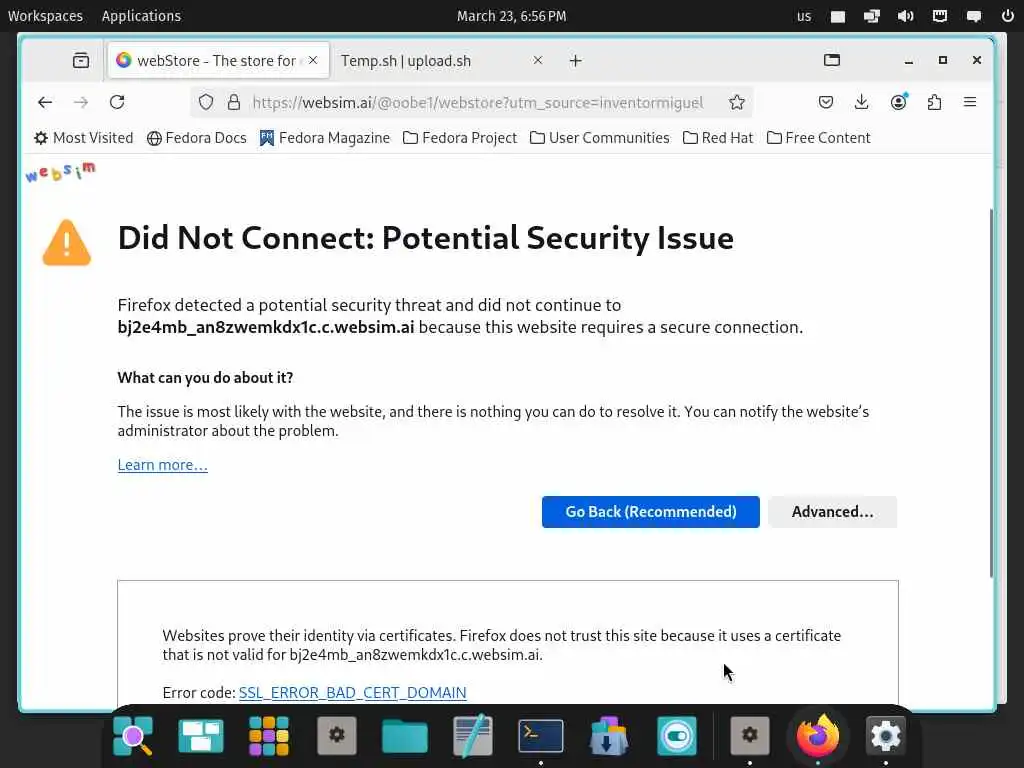This screenshot has height=768, width=1024.
Task: Launch the terminal from the dock
Action: coord(540,737)
